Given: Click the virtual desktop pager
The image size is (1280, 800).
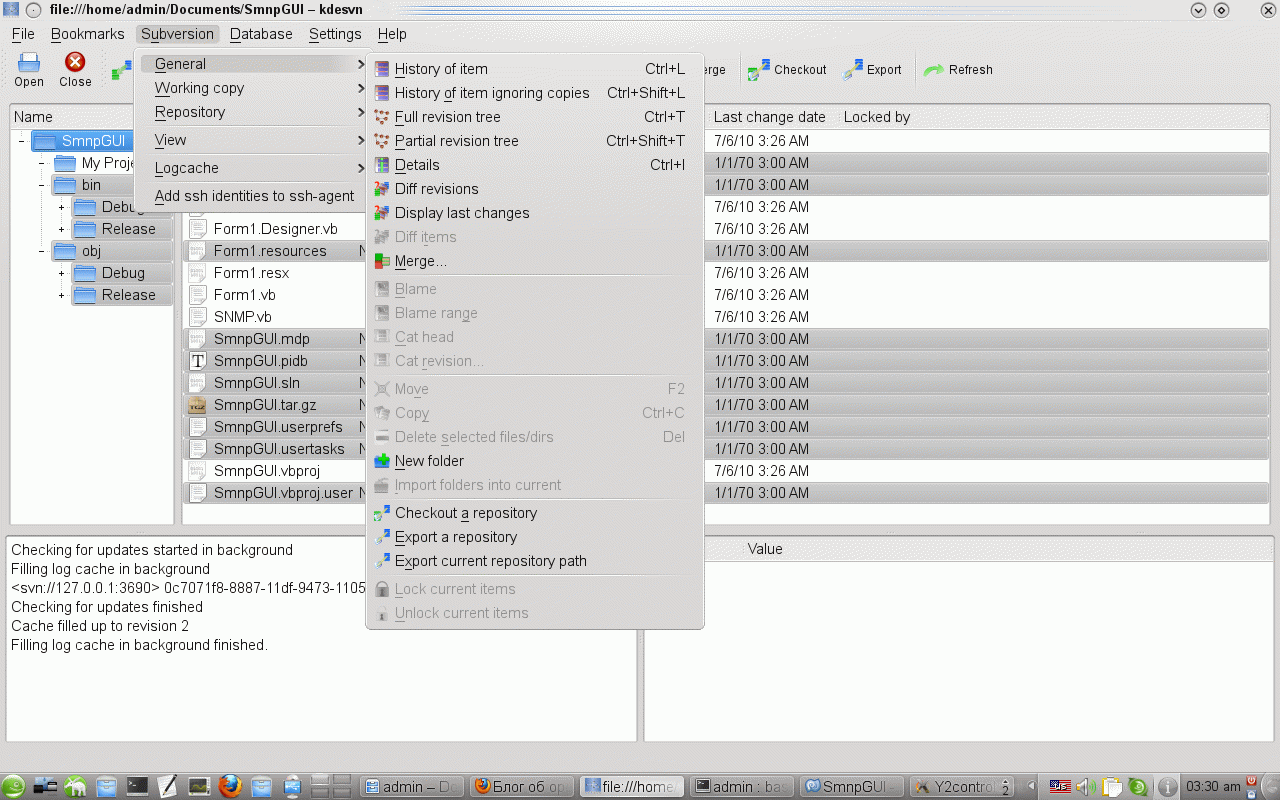Looking at the screenshot, I should 332,787.
